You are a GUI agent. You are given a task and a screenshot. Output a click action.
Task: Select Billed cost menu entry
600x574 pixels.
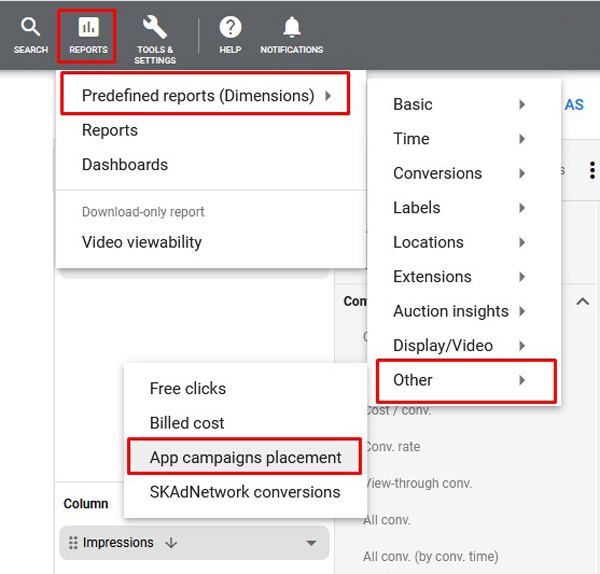(x=187, y=423)
